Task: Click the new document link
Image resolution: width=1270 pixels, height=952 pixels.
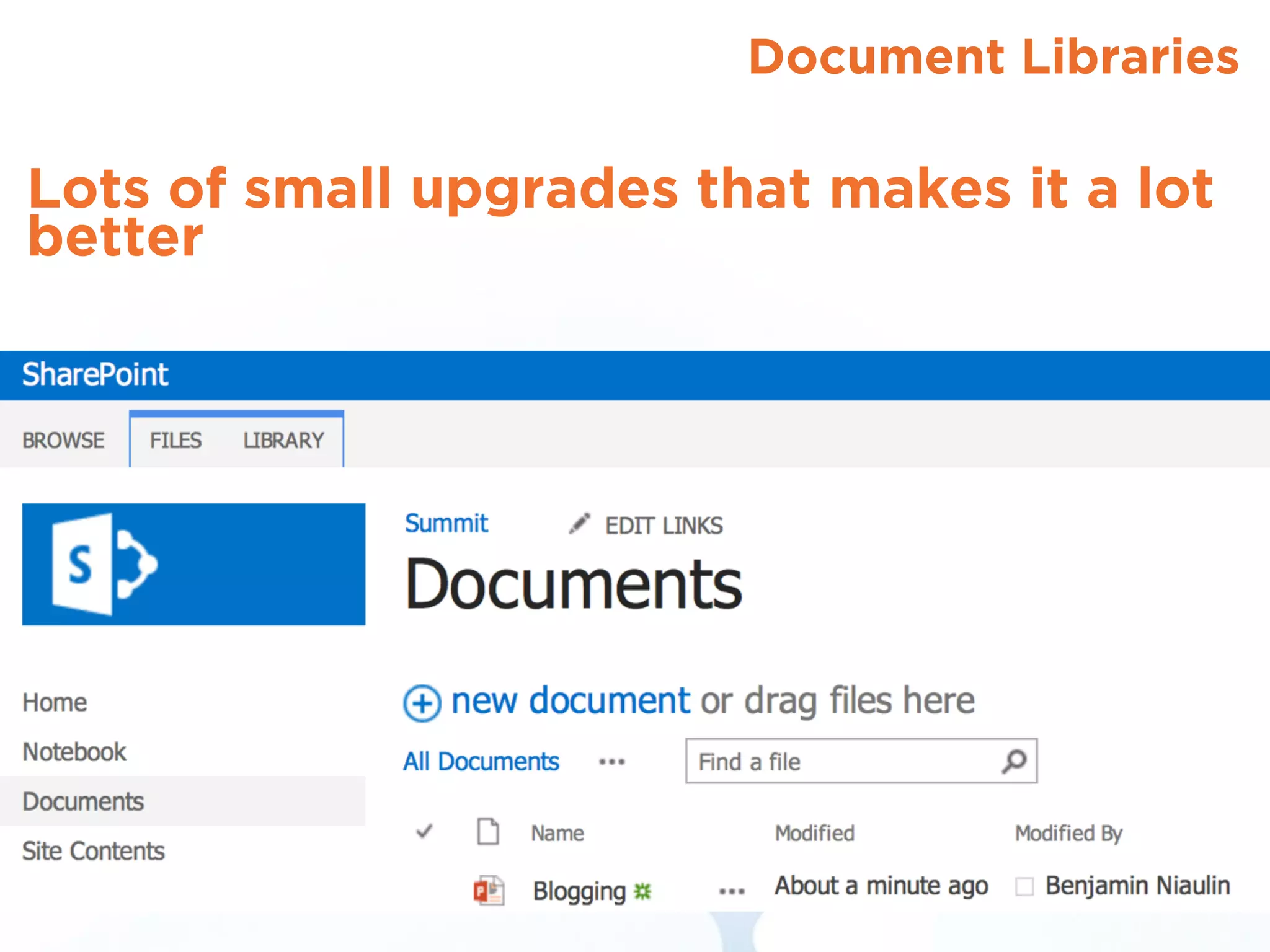Action: pos(571,701)
